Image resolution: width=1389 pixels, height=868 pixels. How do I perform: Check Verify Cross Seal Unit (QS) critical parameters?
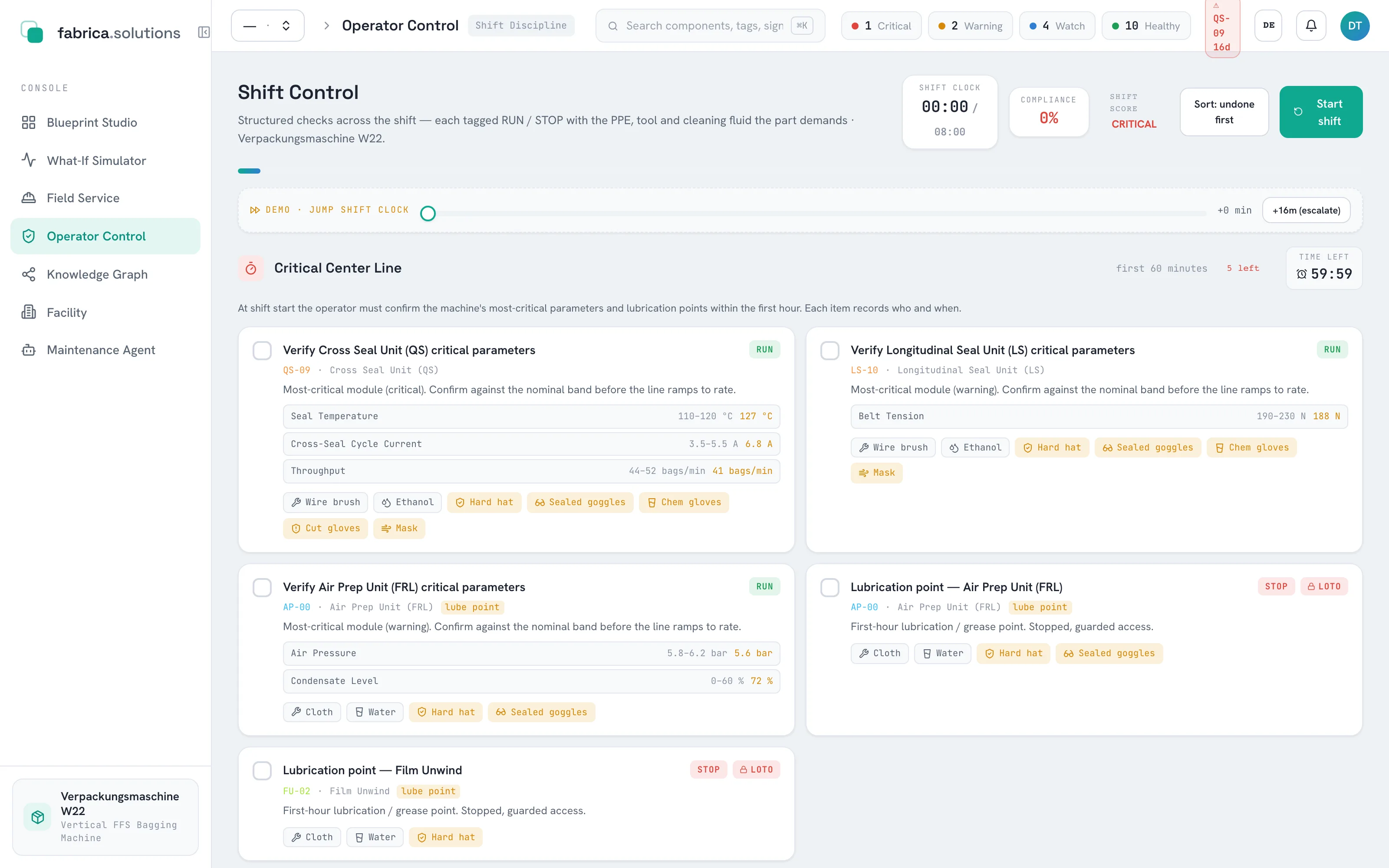(x=262, y=350)
